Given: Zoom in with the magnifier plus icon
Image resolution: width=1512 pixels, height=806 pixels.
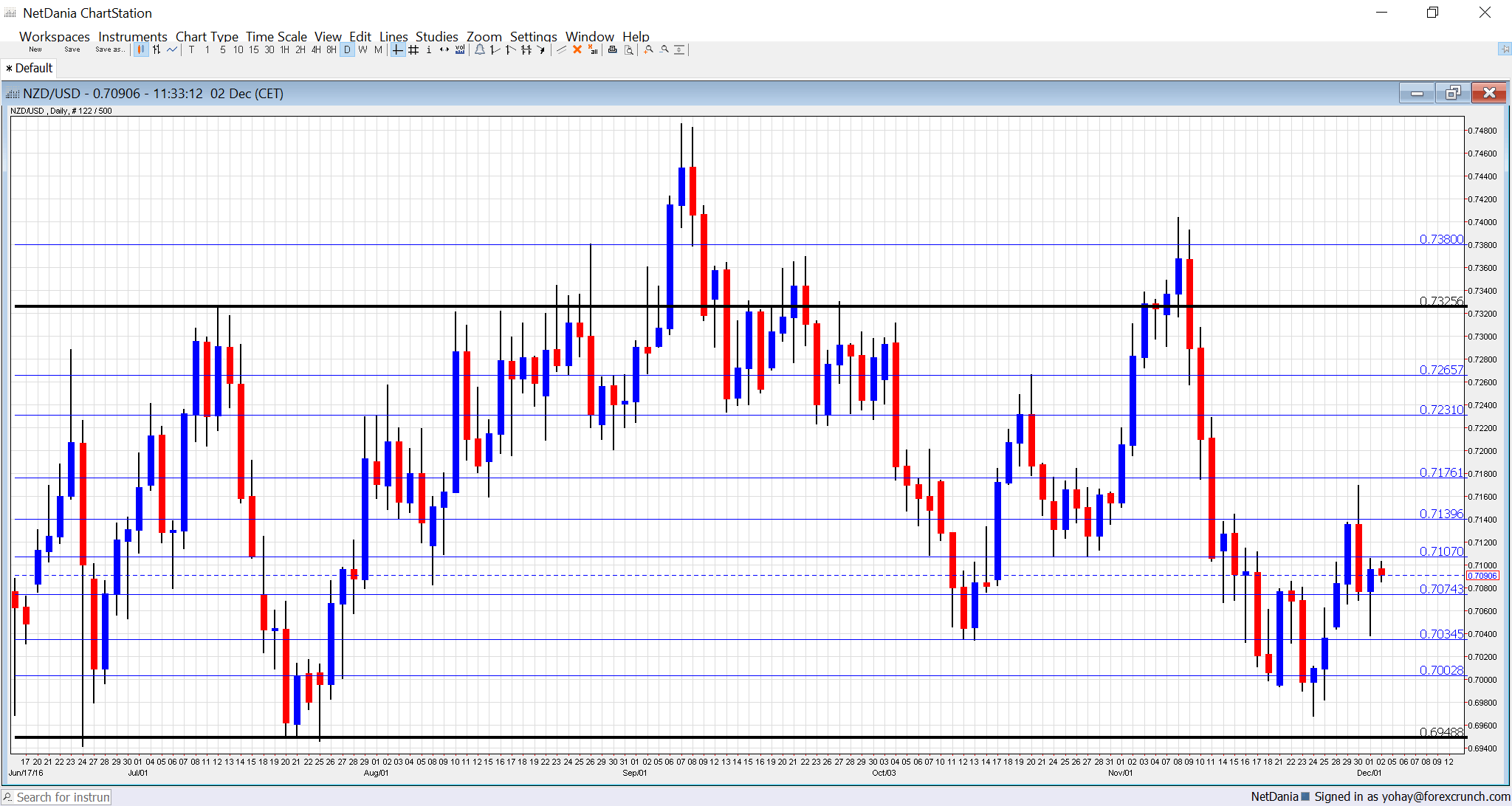Looking at the screenshot, I should (647, 50).
